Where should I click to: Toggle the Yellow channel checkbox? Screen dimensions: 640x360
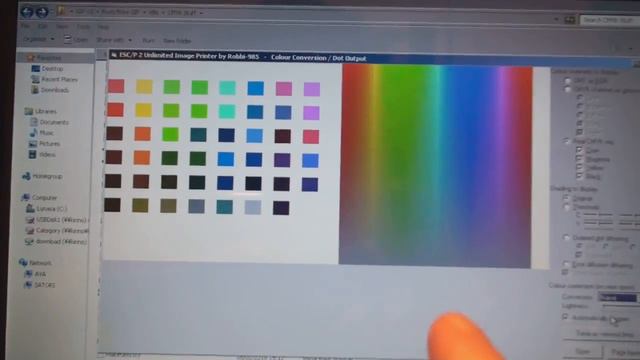[579, 167]
